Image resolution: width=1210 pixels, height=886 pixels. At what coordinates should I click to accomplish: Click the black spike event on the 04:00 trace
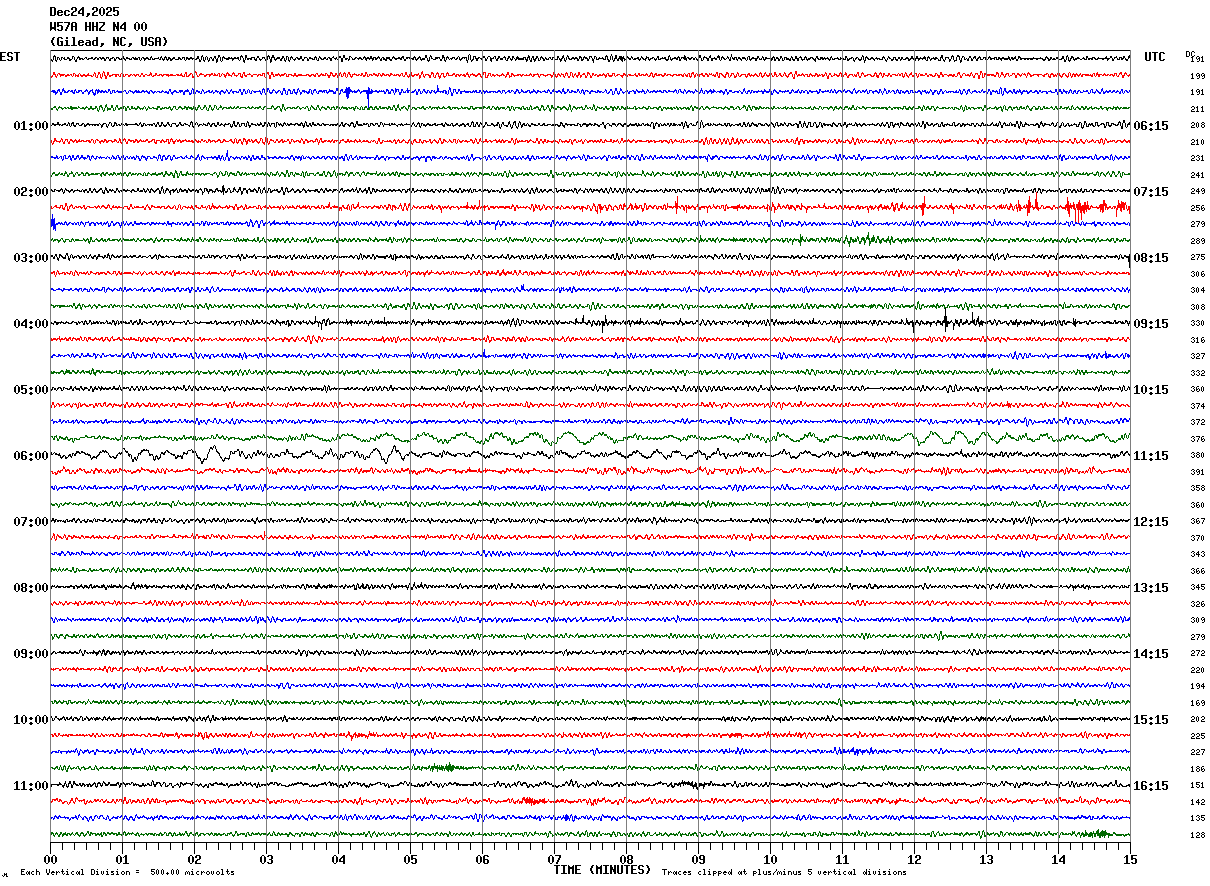(x=946, y=321)
